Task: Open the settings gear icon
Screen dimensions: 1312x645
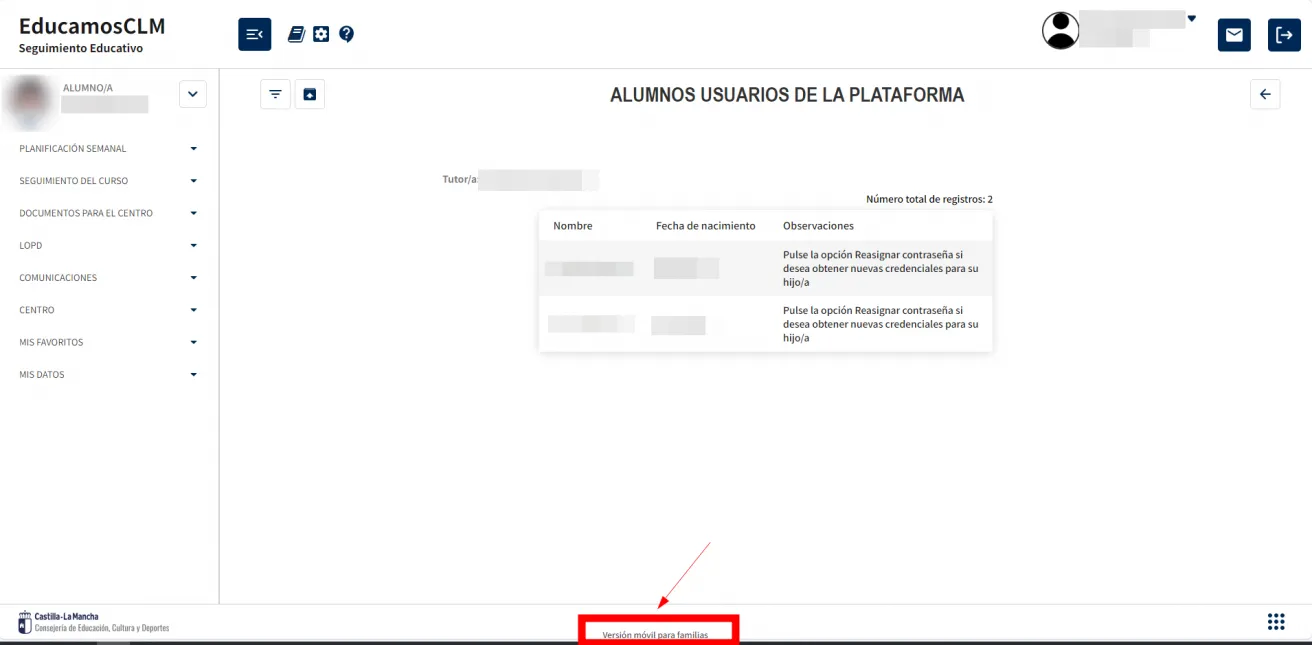Action: click(321, 33)
